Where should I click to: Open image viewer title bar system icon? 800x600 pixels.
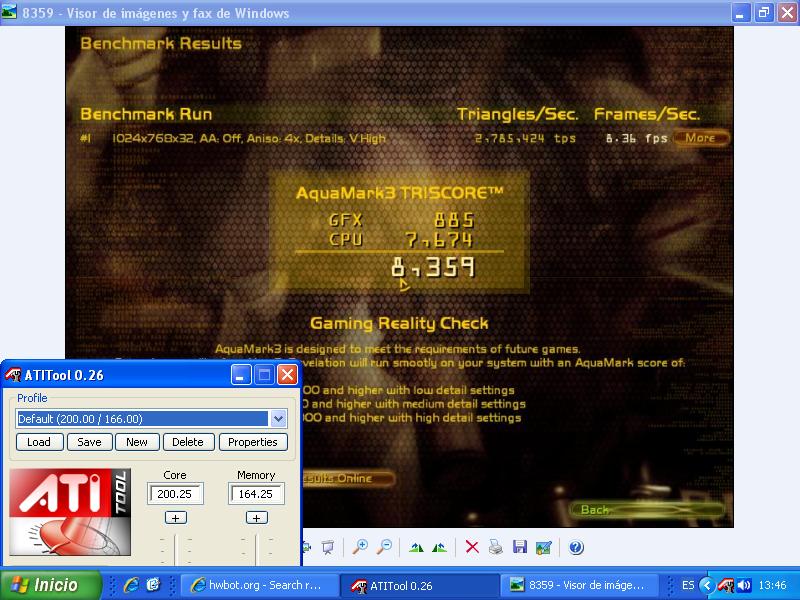click(9, 12)
